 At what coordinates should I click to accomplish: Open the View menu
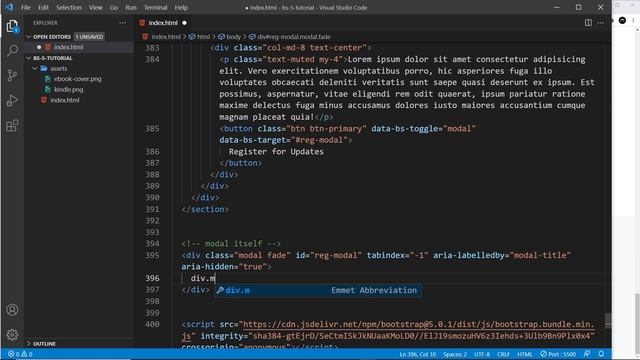coord(96,7)
